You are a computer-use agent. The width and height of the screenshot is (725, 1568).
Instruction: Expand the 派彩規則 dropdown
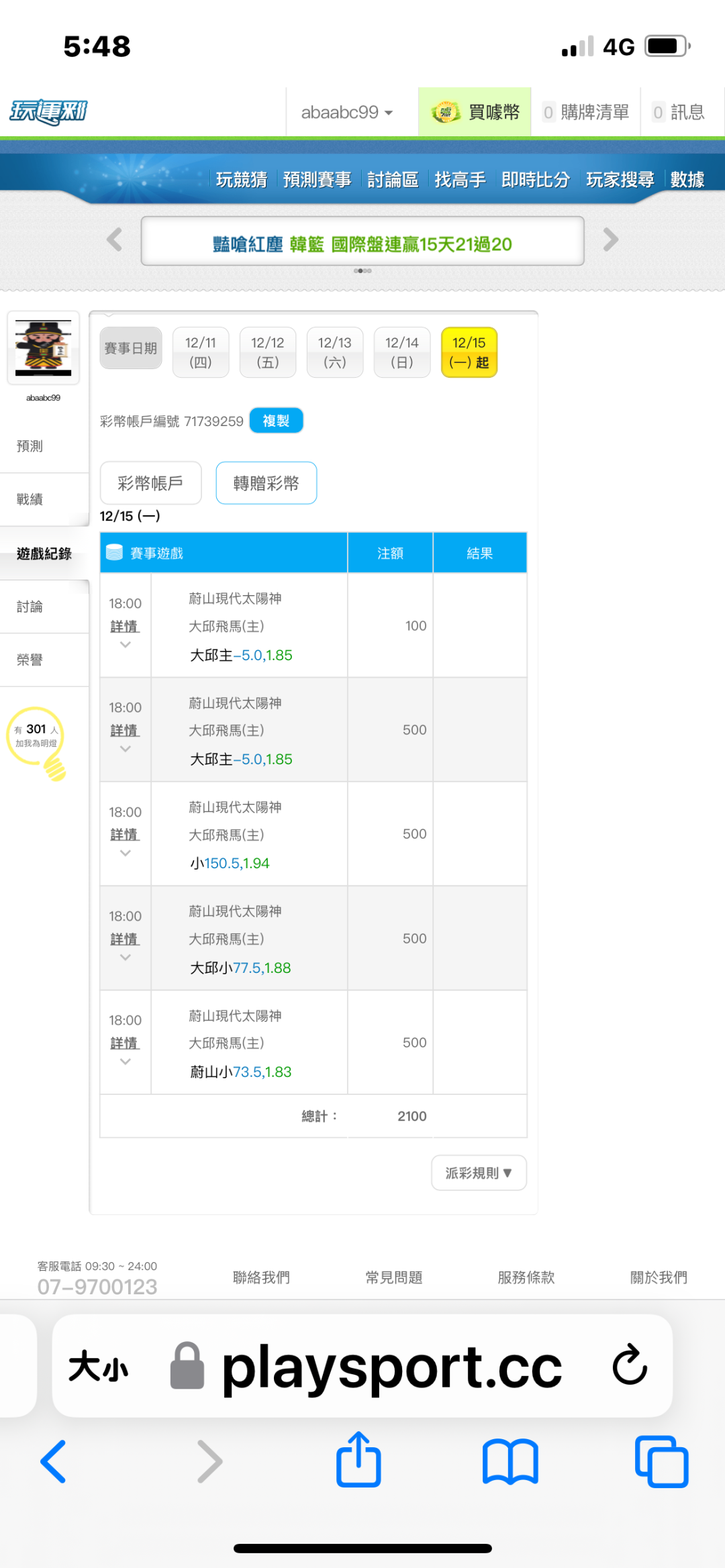pos(479,1173)
